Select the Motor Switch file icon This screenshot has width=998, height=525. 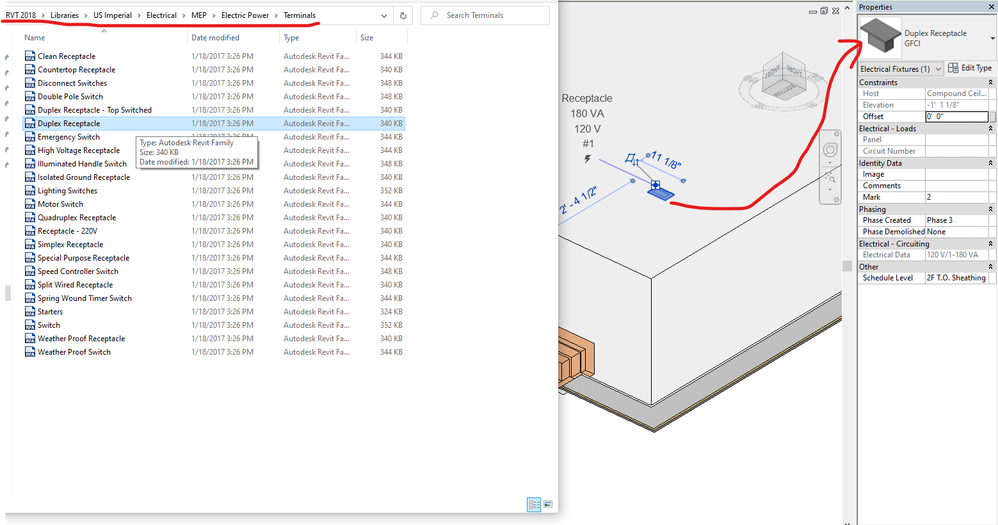29,204
